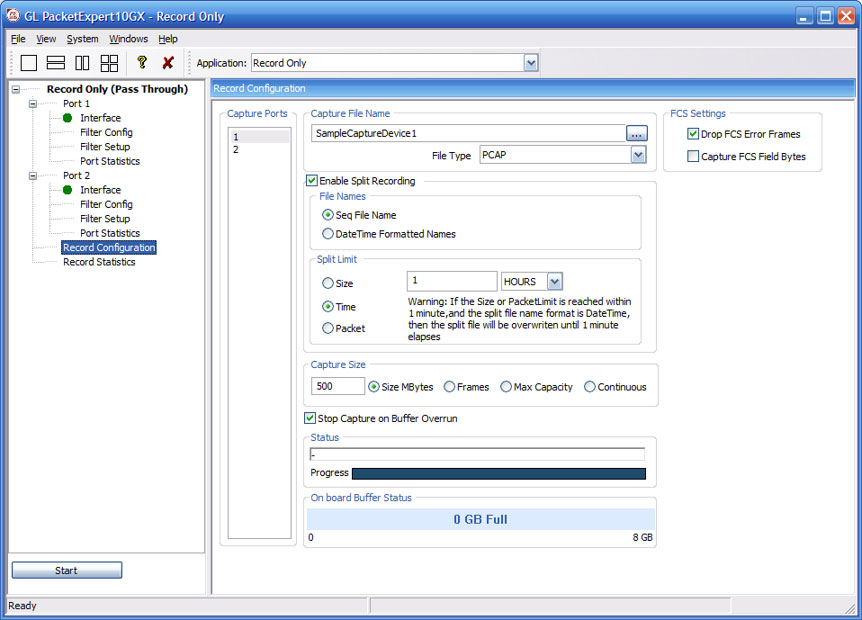Viewport: 862px width, 620px height.
Task: Choose Size as the split limit
Action: pyautogui.click(x=328, y=283)
